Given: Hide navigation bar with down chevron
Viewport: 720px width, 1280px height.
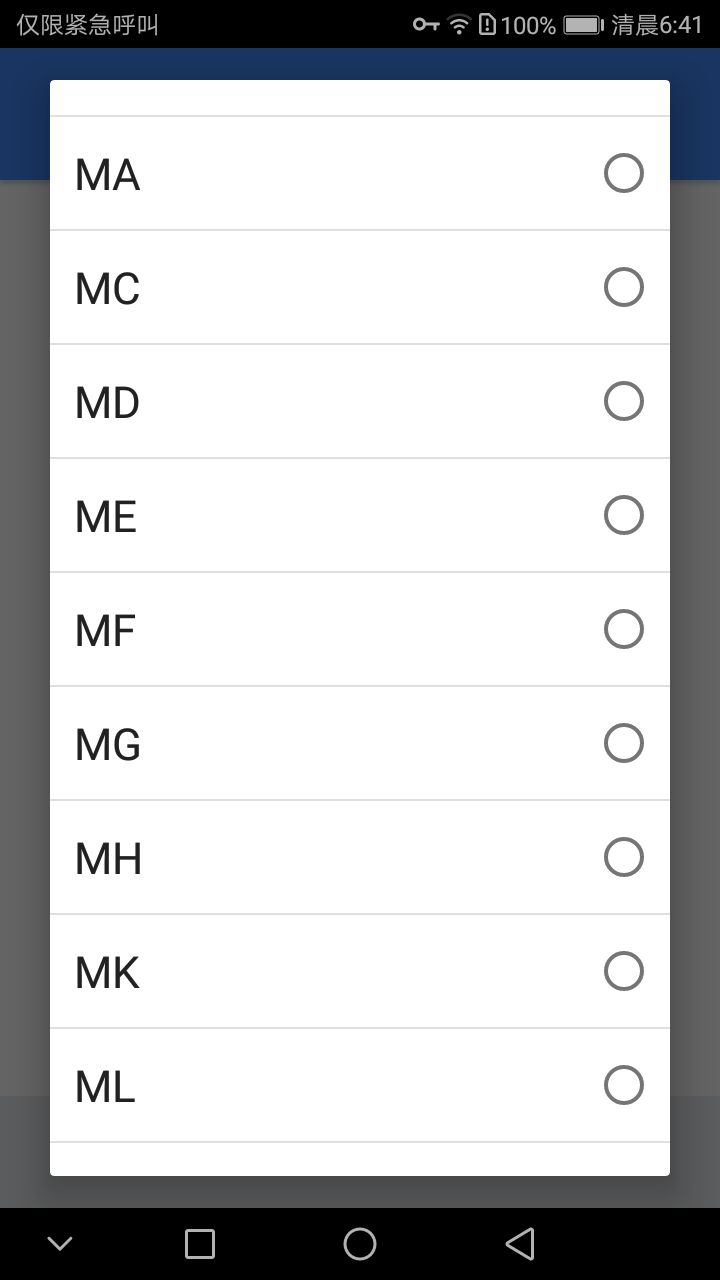Looking at the screenshot, I should click(60, 1244).
